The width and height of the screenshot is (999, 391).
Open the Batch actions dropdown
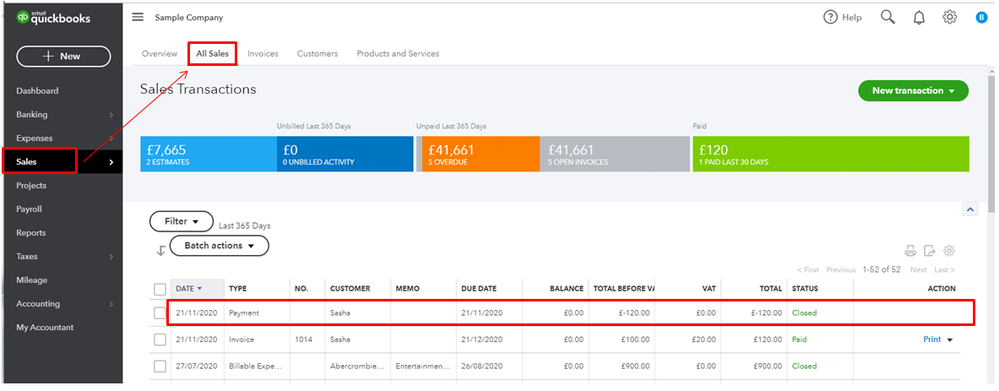(x=219, y=246)
